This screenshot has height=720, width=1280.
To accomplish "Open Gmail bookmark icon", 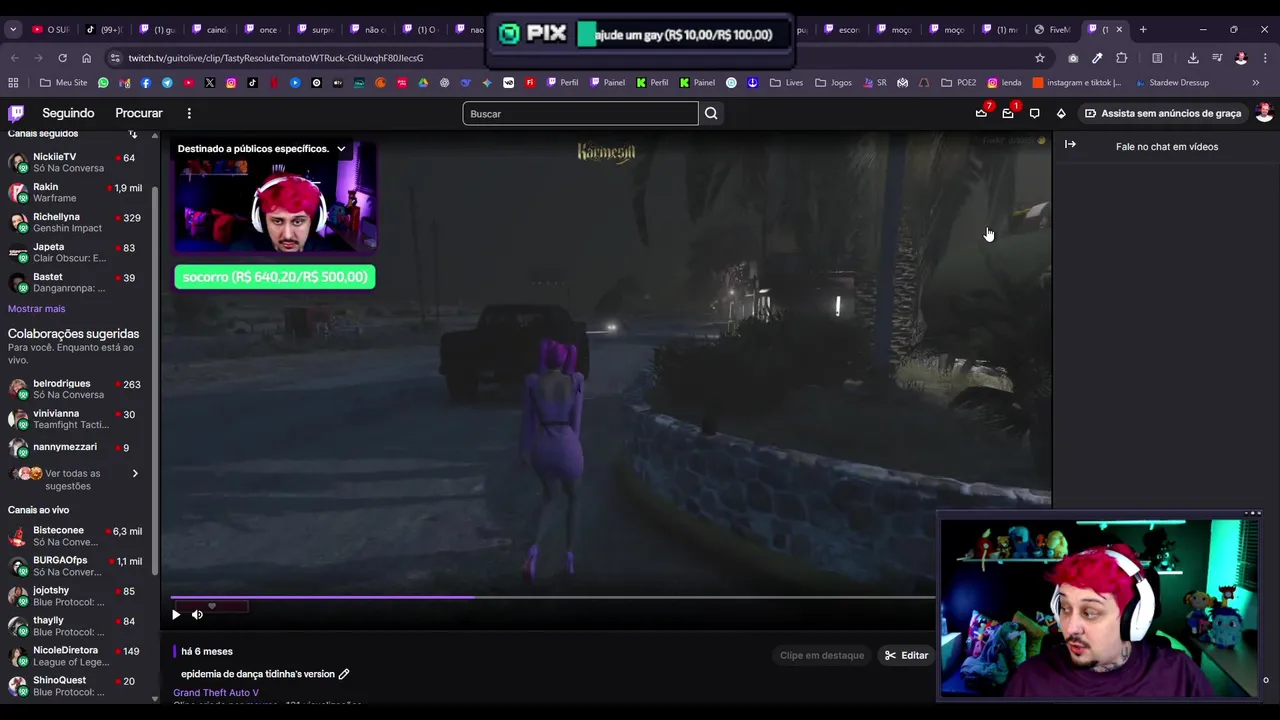I will [x=124, y=83].
